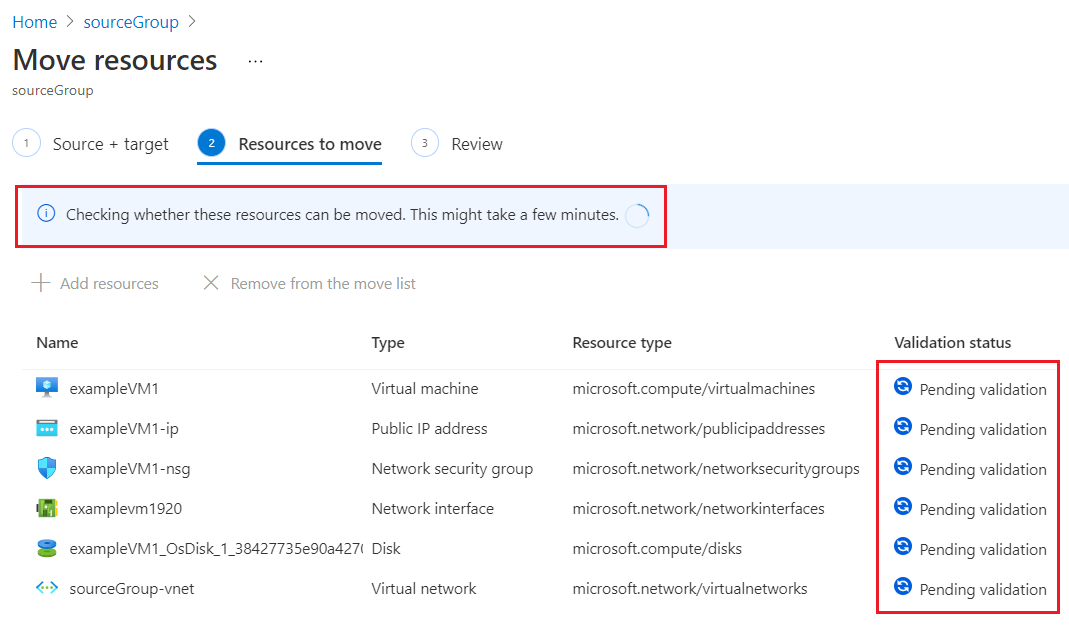
Task: Click the loading spinner in the info banner
Action: pyautogui.click(x=637, y=214)
